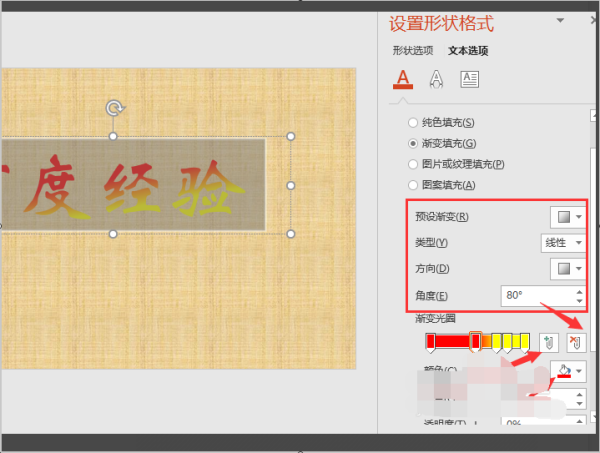
Task: Select the Text Fill & Outline icon
Action: click(403, 79)
